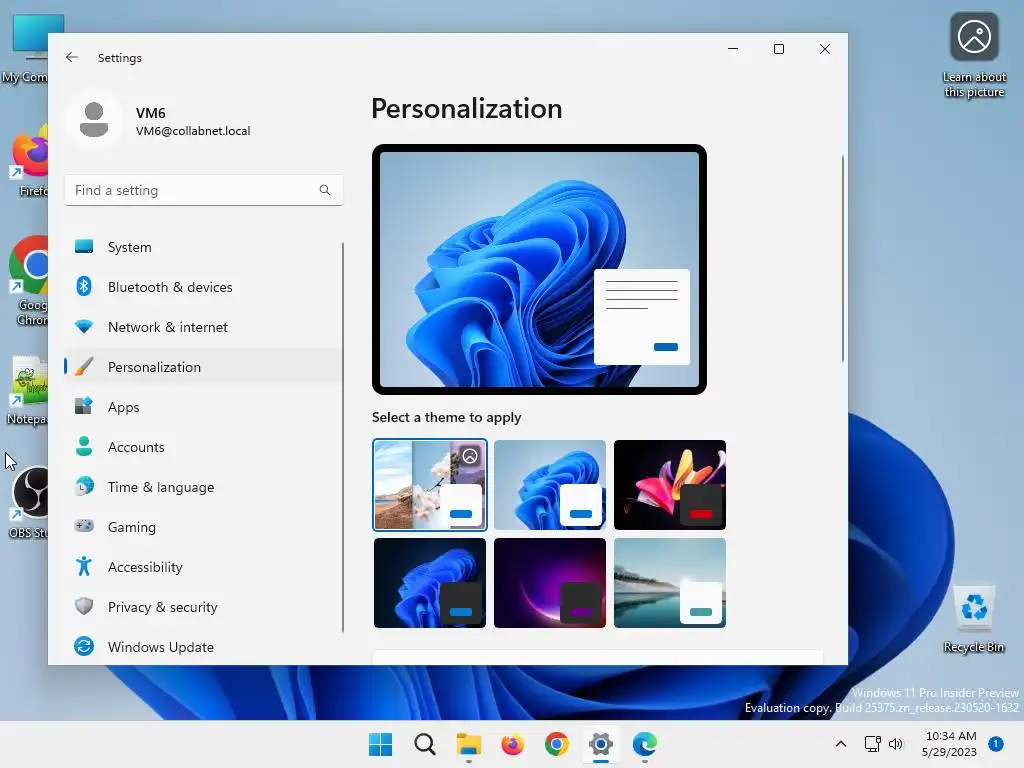Select the Windows Spotlight theme thumbnail
Viewport: 1024px width, 768px height.
430,485
